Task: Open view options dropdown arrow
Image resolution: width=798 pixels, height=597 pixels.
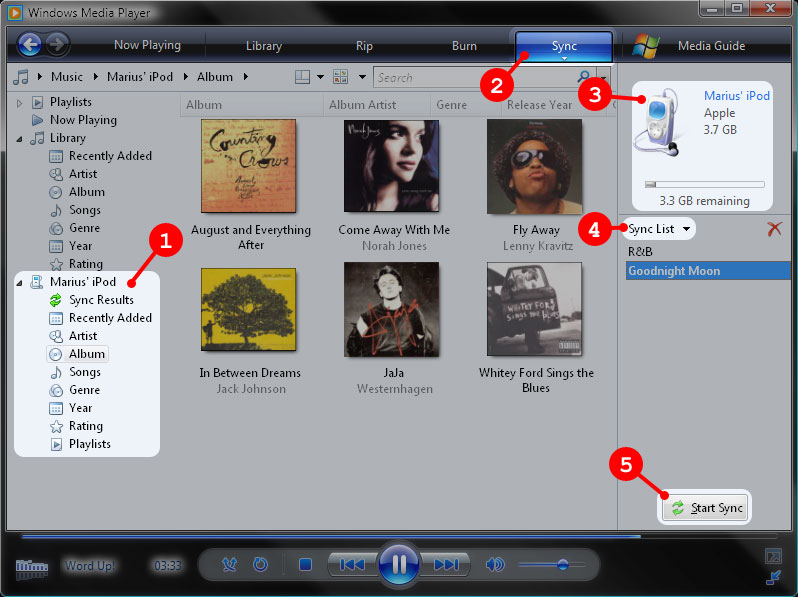Action: tap(362, 77)
